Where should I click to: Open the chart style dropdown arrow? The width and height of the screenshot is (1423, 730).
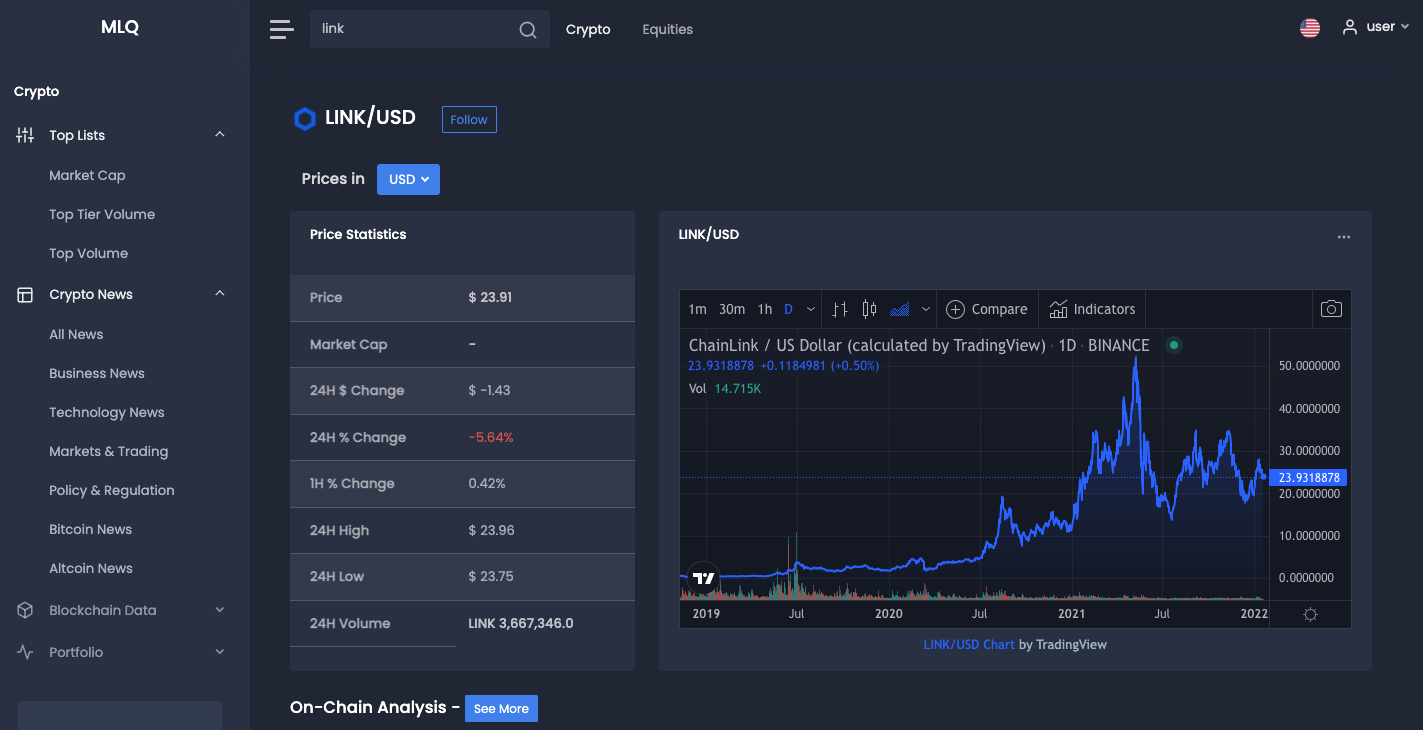point(926,309)
